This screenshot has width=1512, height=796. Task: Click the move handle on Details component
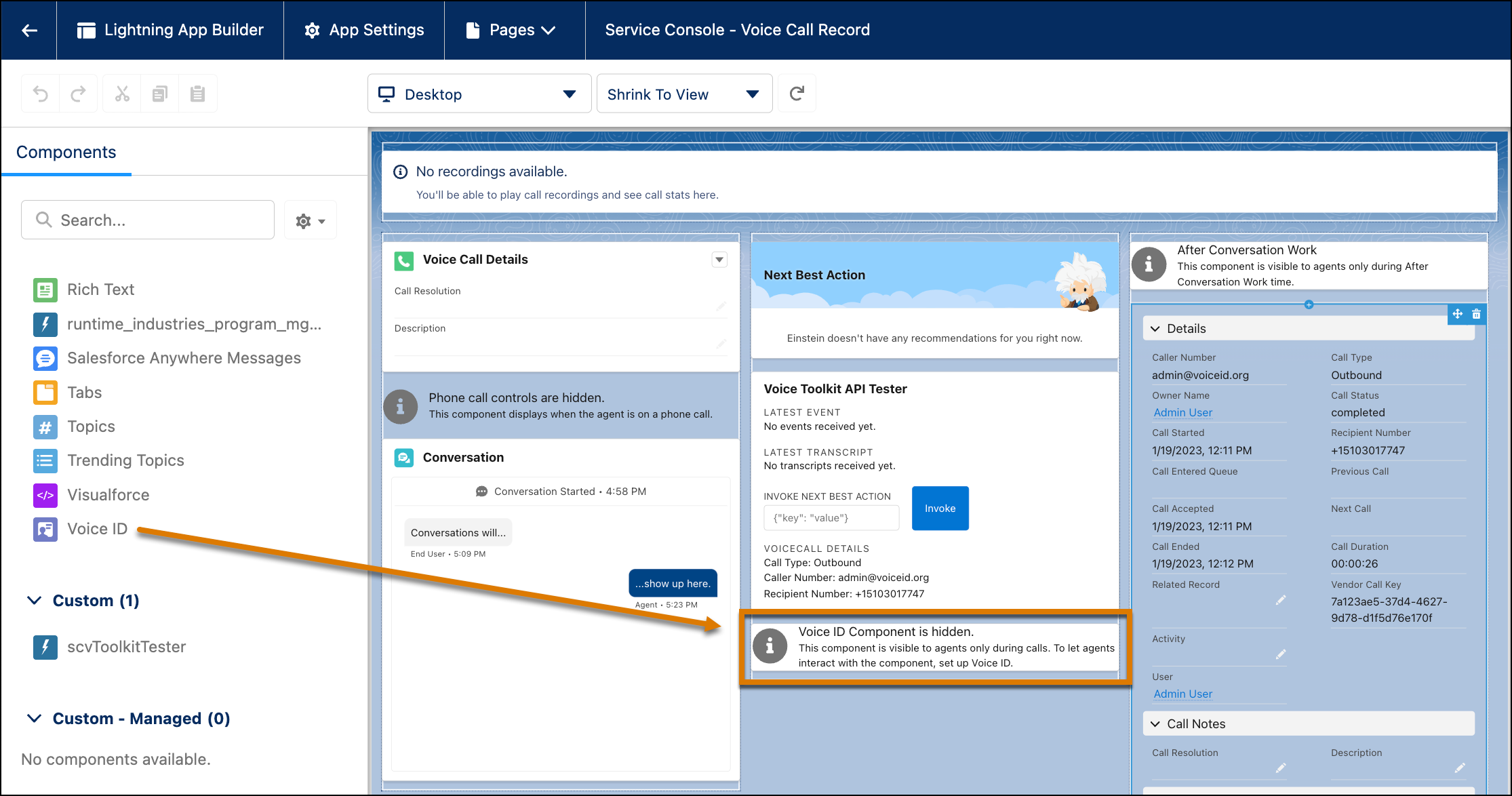tap(1457, 314)
